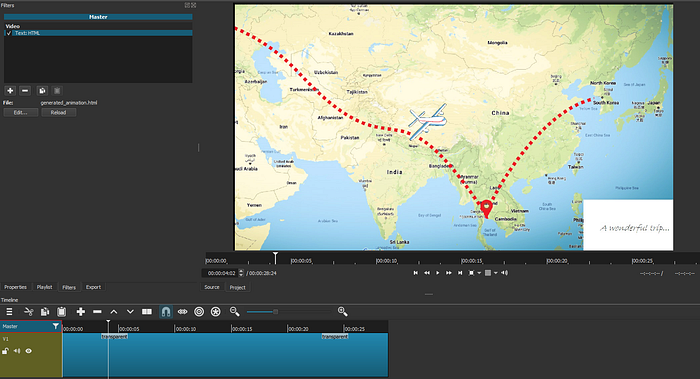Open the timeline hamburger menu
The width and height of the screenshot is (700, 379).
pos(9,312)
